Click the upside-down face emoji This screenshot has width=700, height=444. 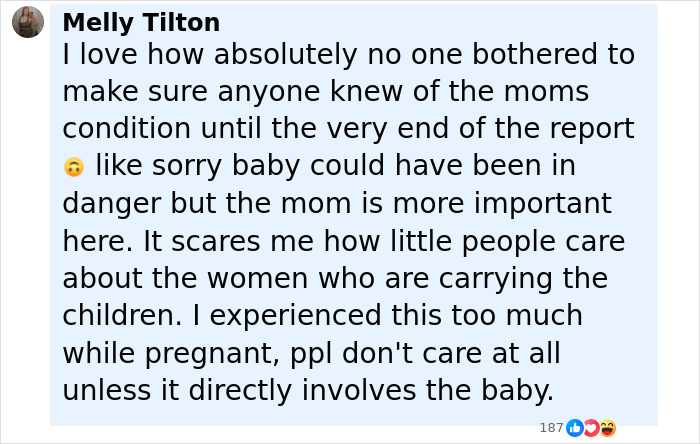pos(74,167)
